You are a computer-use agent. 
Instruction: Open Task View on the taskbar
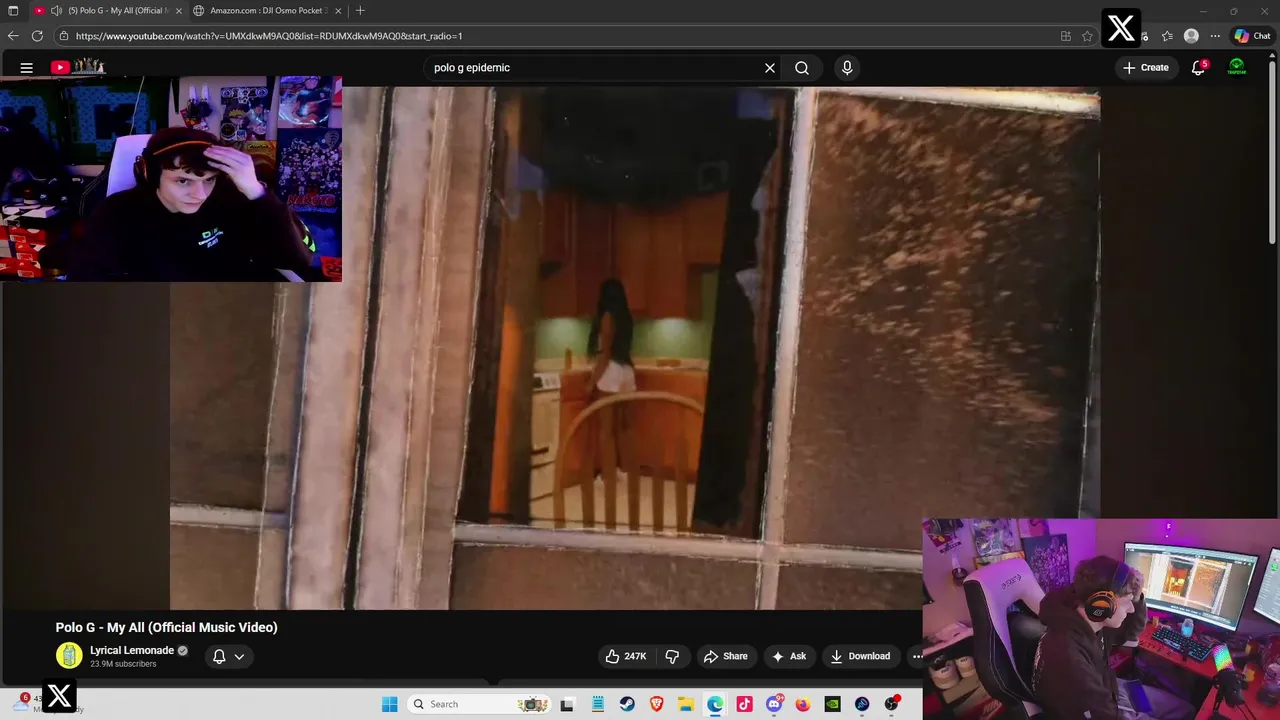coord(567,704)
